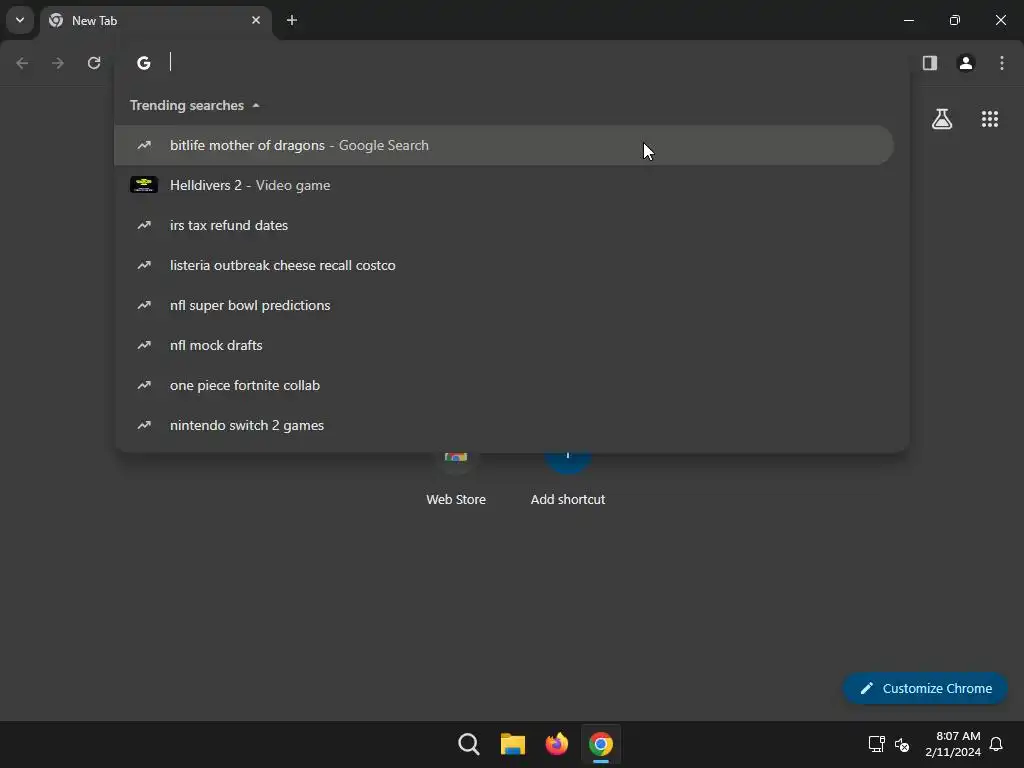Launch Firefox from taskbar
Screen dimensions: 1024x768
pyautogui.click(x=556, y=744)
